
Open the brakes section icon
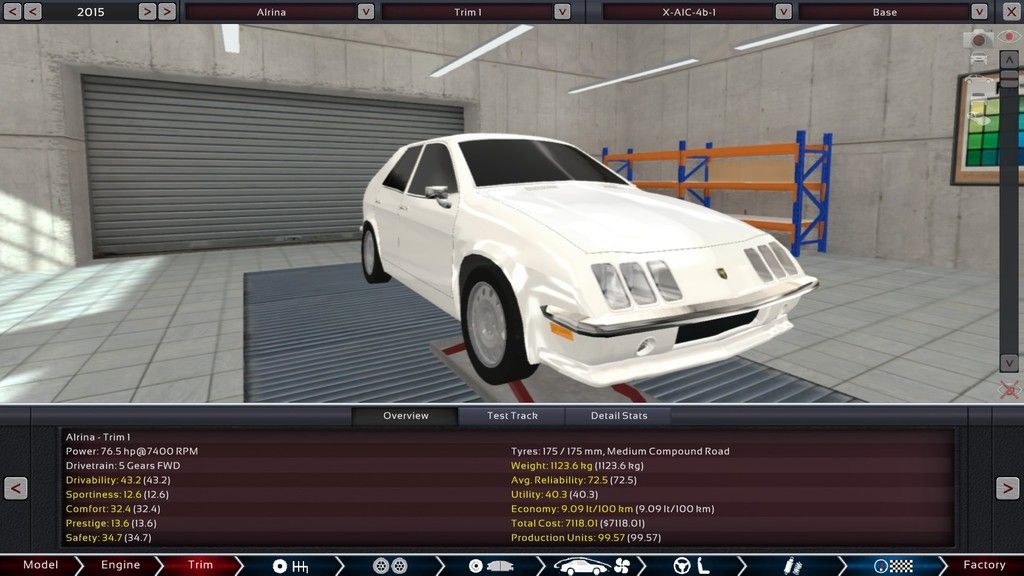[491, 566]
